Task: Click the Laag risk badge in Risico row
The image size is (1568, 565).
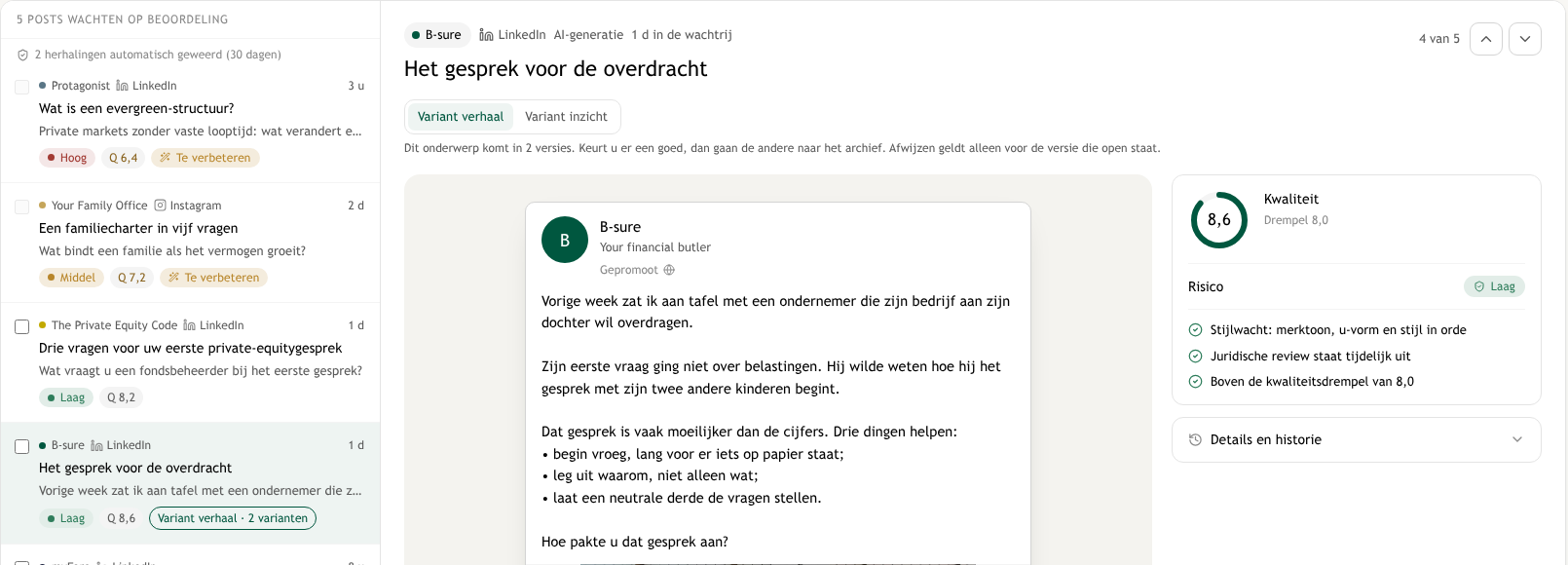Action: (1495, 286)
